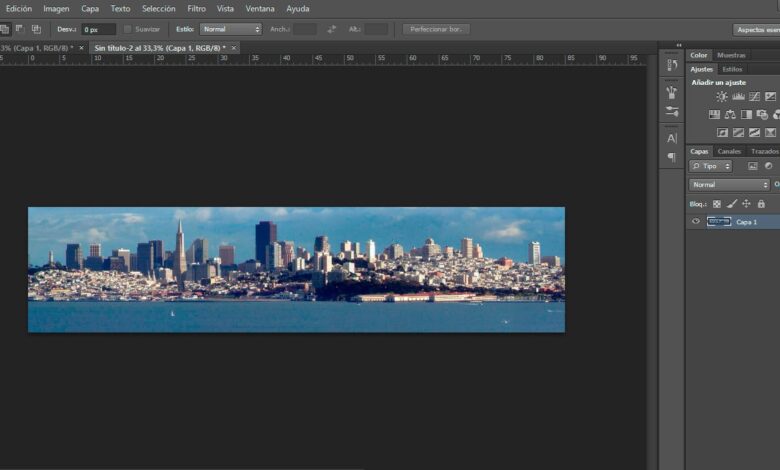The image size is (780, 470).
Task: Lock layer position with move icon
Action: point(746,204)
